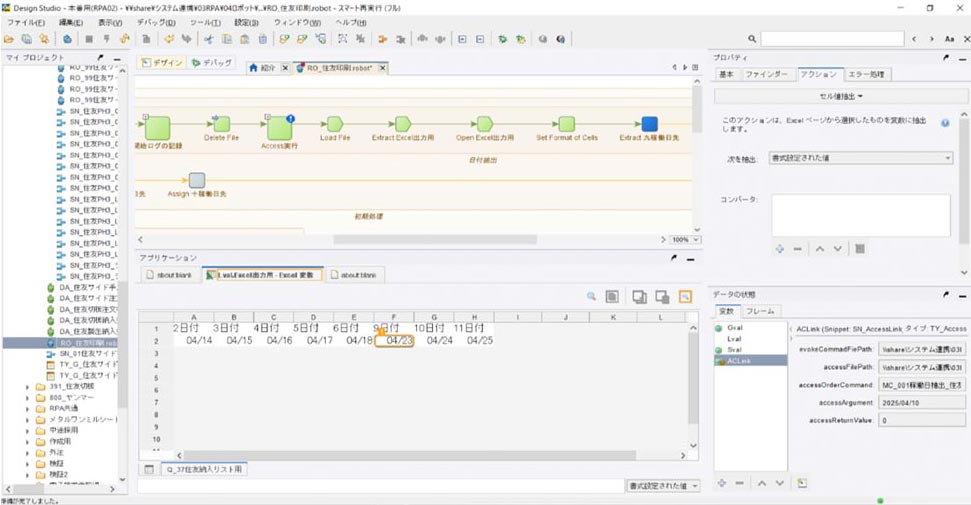Click the orange highlighted selection-mode icon above spreadsheet
This screenshot has width=971, height=505.
click(x=685, y=297)
